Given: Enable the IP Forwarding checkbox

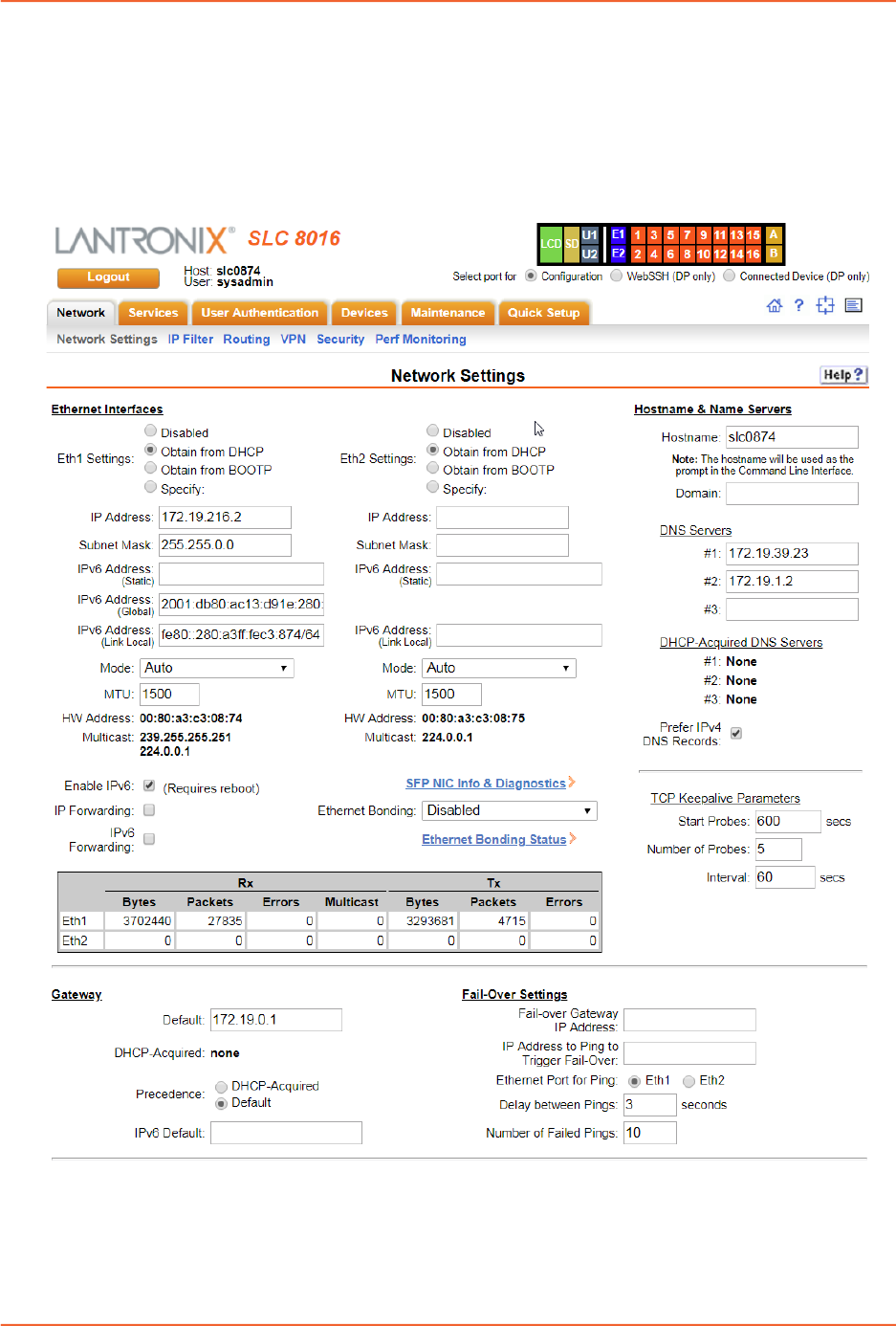Looking at the screenshot, I should click(149, 810).
